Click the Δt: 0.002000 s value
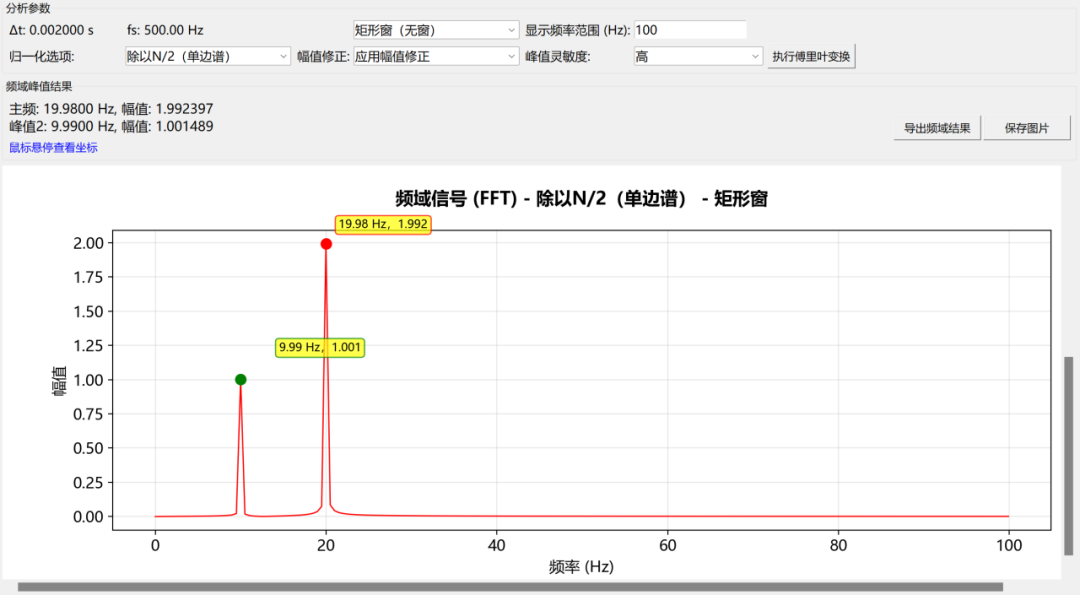The width and height of the screenshot is (1080, 595). [52, 30]
